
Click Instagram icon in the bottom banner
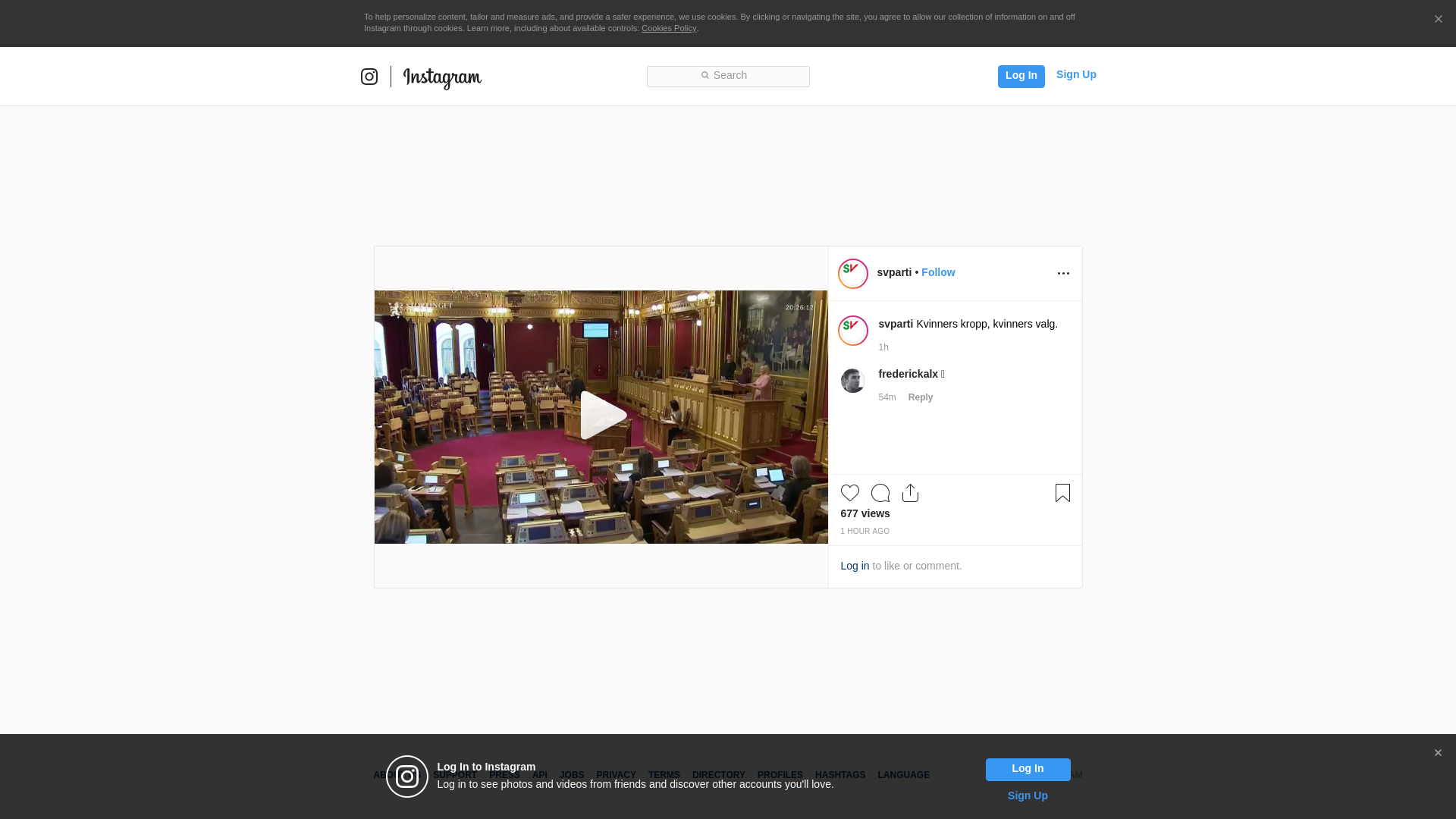click(407, 777)
